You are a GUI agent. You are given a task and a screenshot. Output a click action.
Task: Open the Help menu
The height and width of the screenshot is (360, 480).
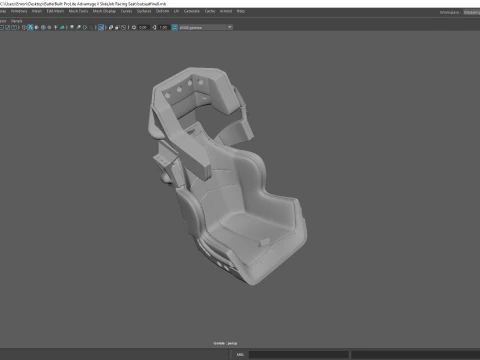coord(241,11)
